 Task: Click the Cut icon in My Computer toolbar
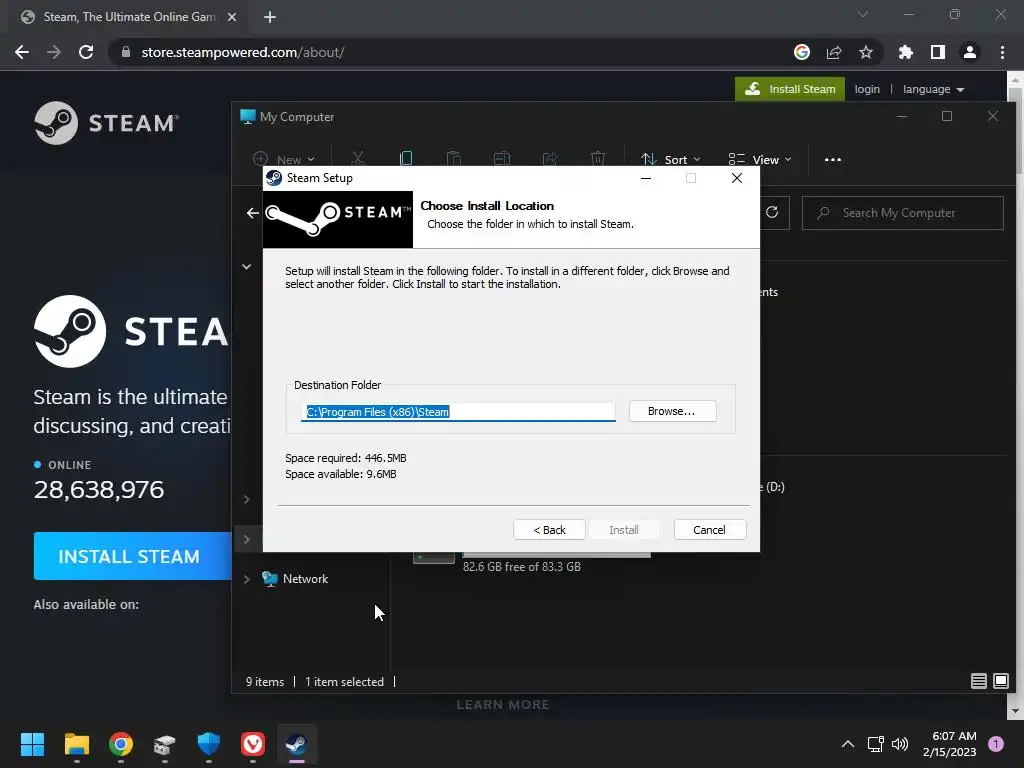point(357,159)
